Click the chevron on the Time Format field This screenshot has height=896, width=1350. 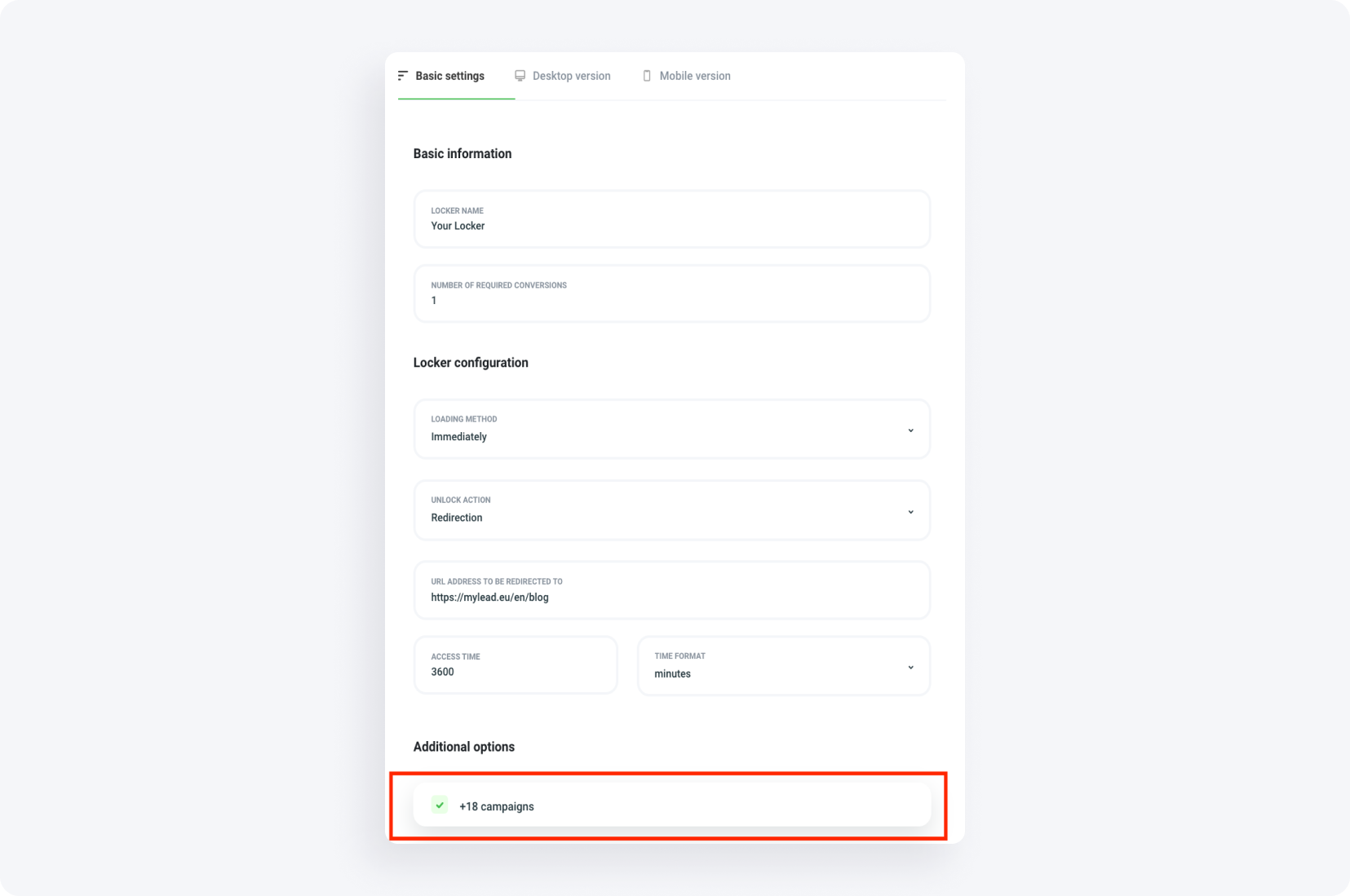[911, 666]
